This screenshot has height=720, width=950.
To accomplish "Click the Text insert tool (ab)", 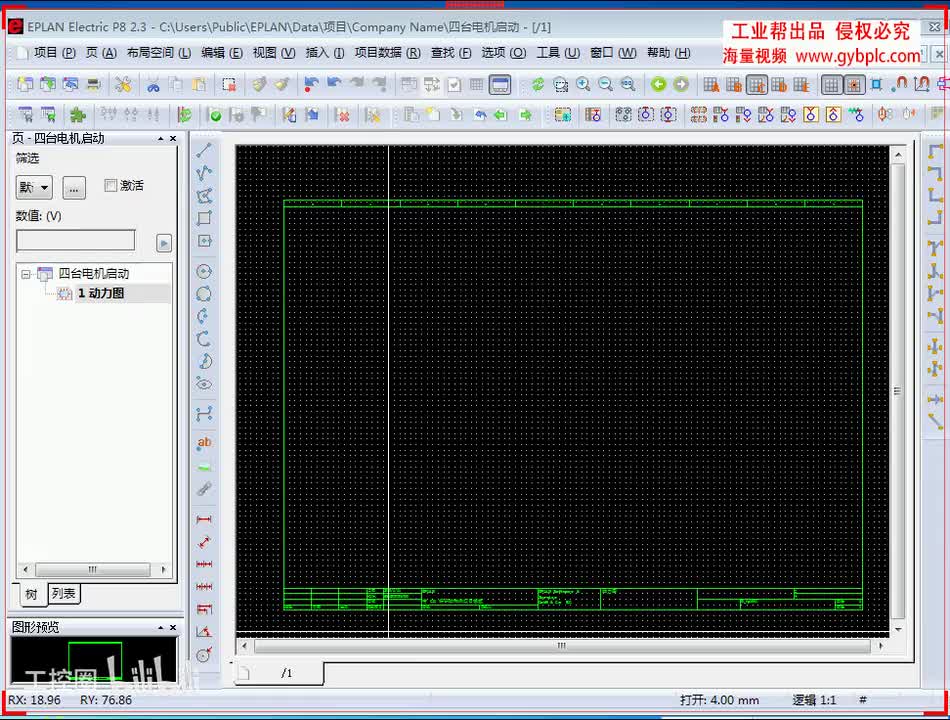I will (204, 443).
